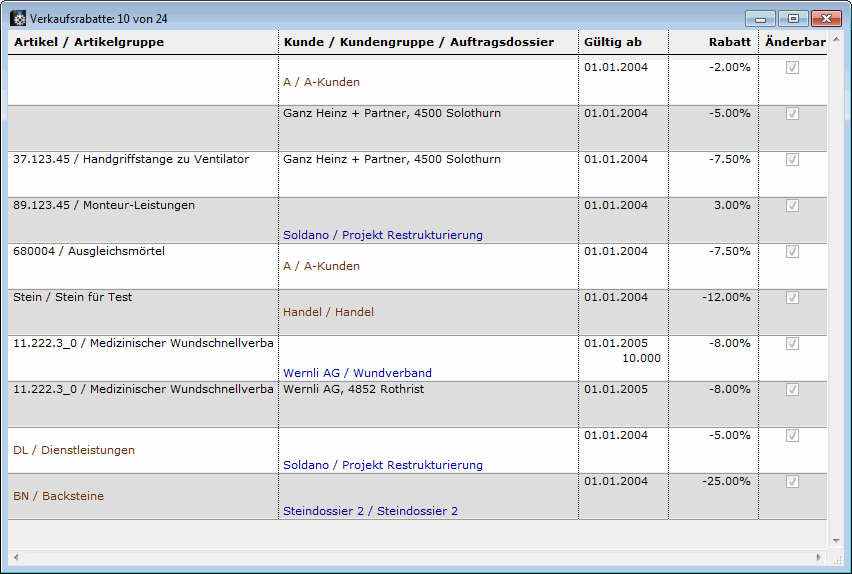
Task: Click the application icon in the title bar
Action: tap(18, 19)
